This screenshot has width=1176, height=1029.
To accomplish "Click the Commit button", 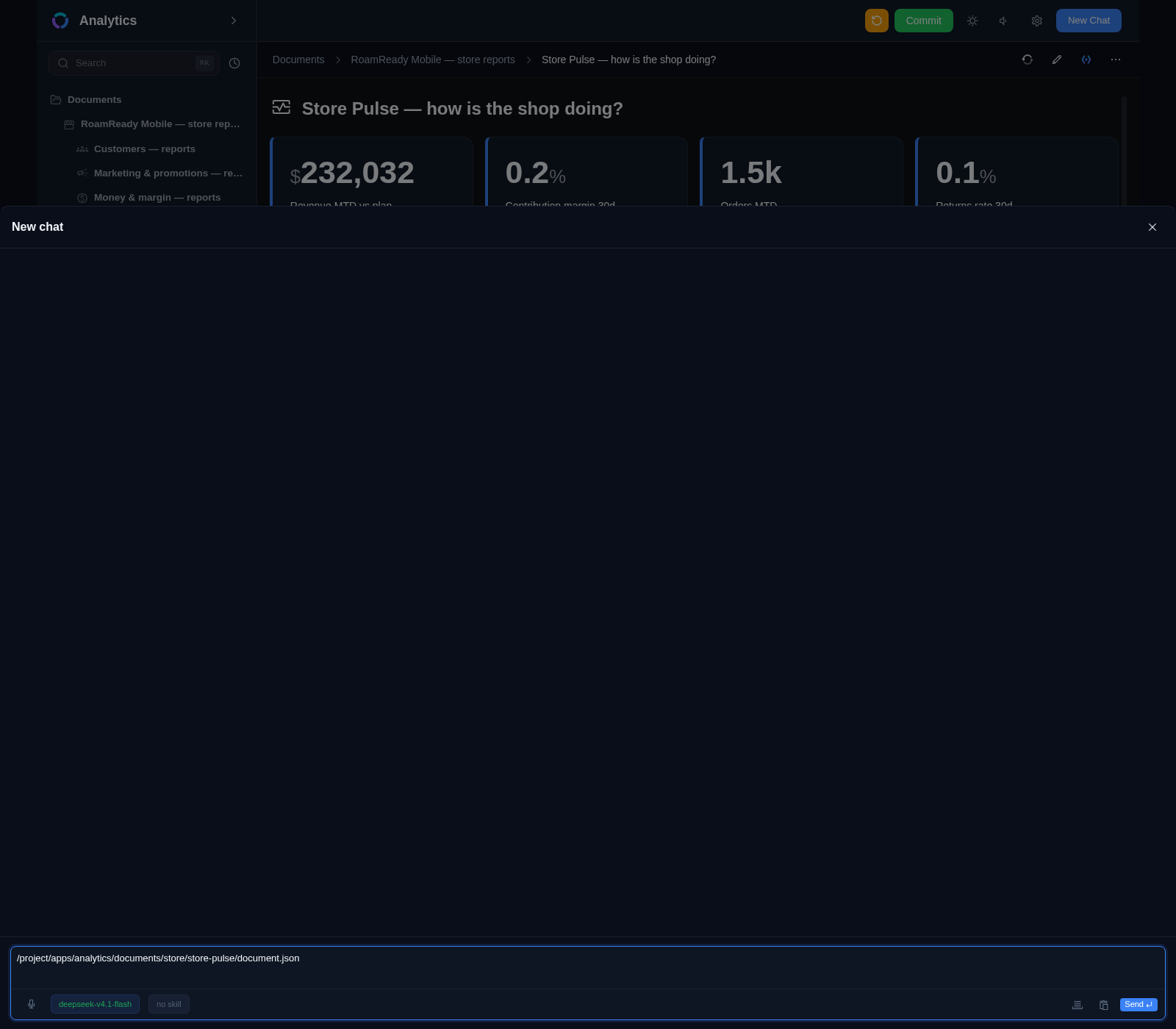I will (x=924, y=21).
